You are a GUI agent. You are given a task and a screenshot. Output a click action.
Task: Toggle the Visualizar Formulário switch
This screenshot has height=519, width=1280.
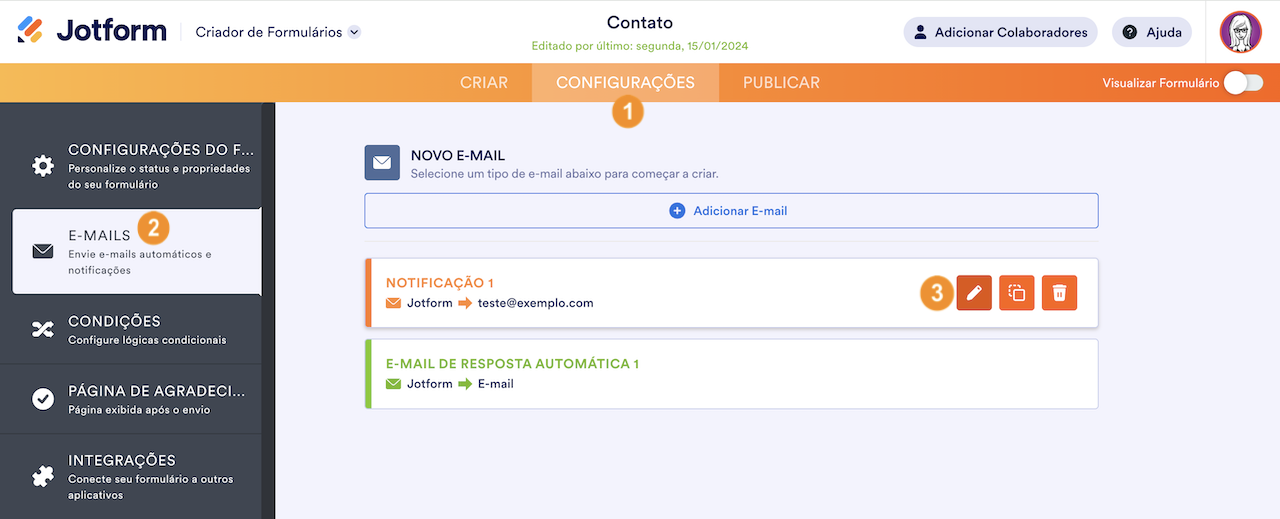(x=1243, y=83)
